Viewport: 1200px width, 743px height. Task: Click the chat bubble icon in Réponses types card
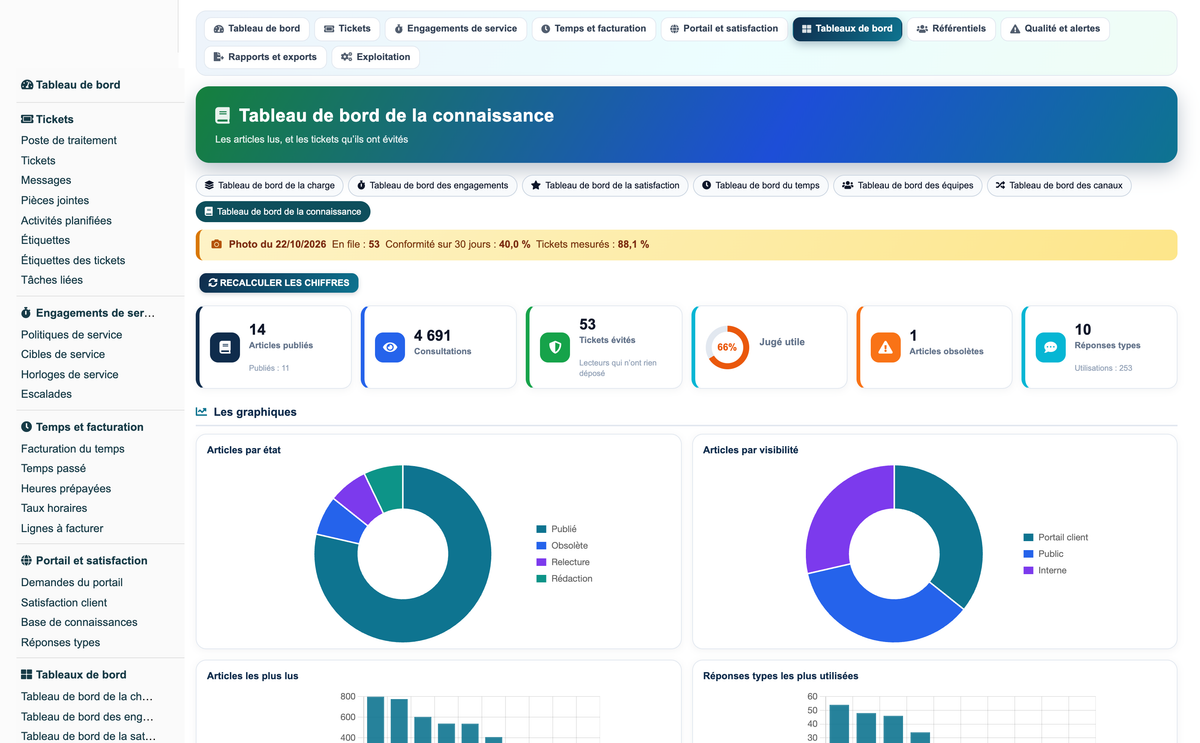tap(1050, 347)
